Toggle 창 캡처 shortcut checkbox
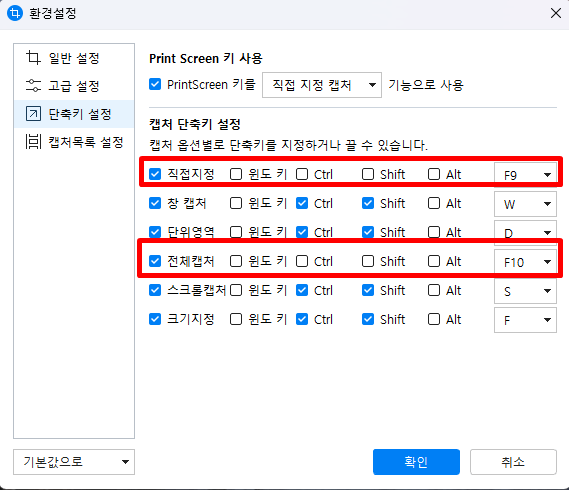This screenshot has height=490, width=569. 155,203
